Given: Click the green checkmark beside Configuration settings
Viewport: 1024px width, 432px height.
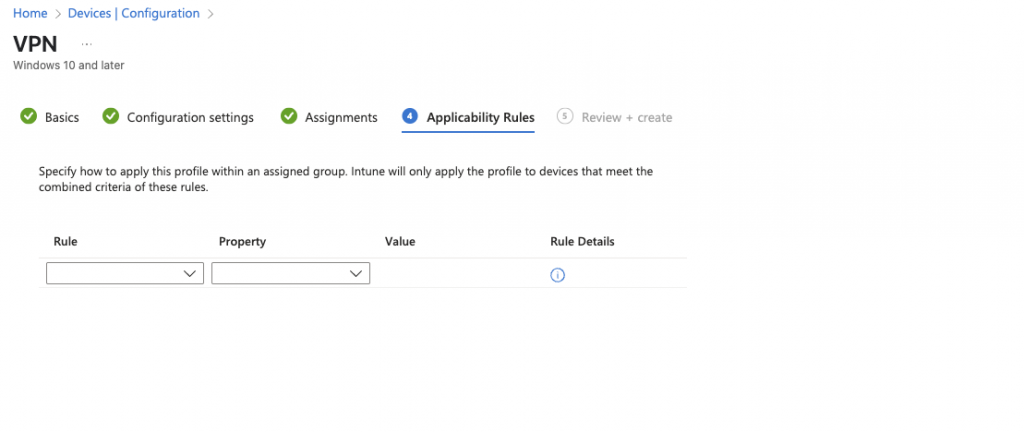Looking at the screenshot, I should 111,116.
